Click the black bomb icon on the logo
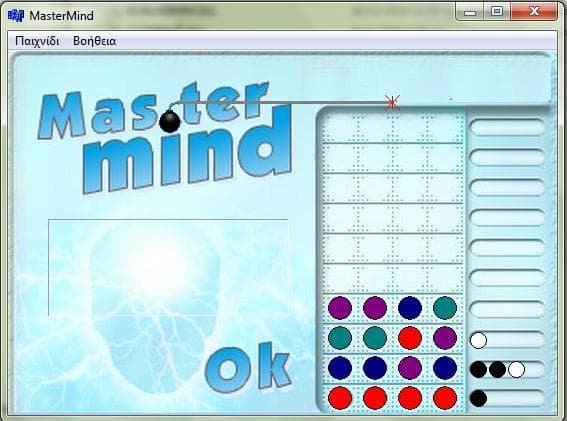The height and width of the screenshot is (421, 567). tap(170, 122)
